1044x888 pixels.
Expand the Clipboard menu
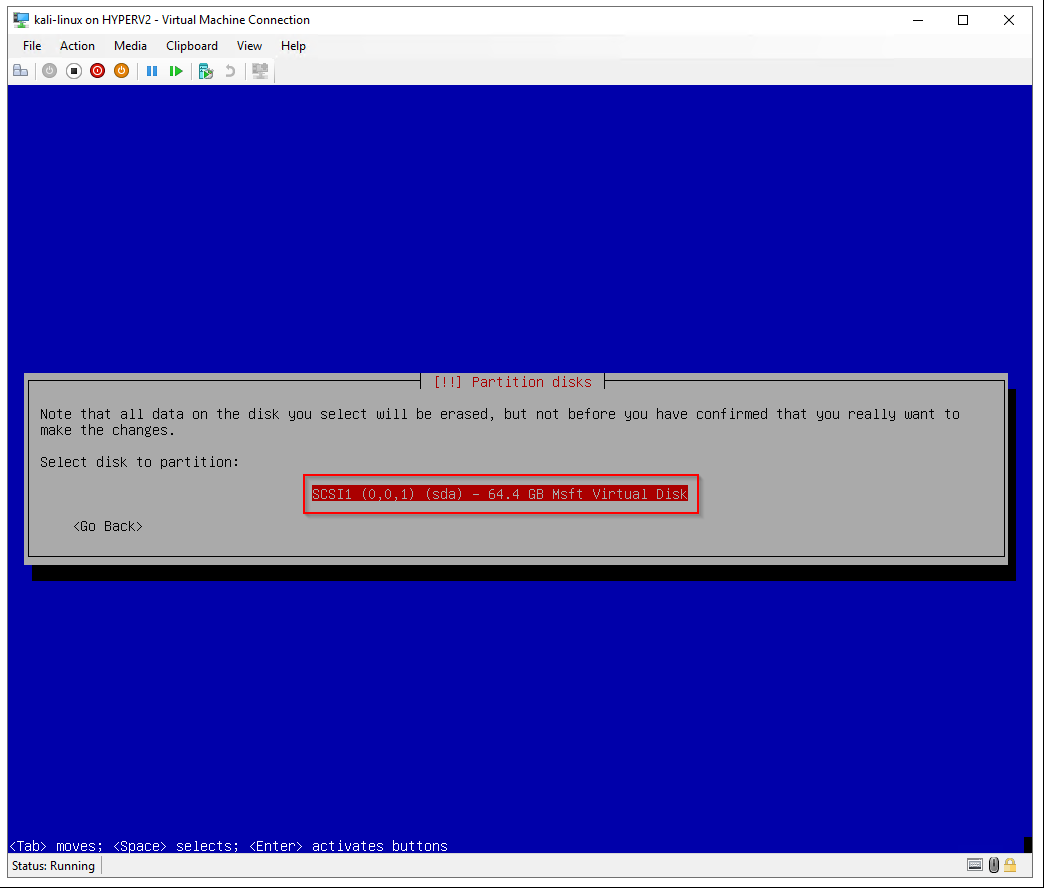coord(192,46)
